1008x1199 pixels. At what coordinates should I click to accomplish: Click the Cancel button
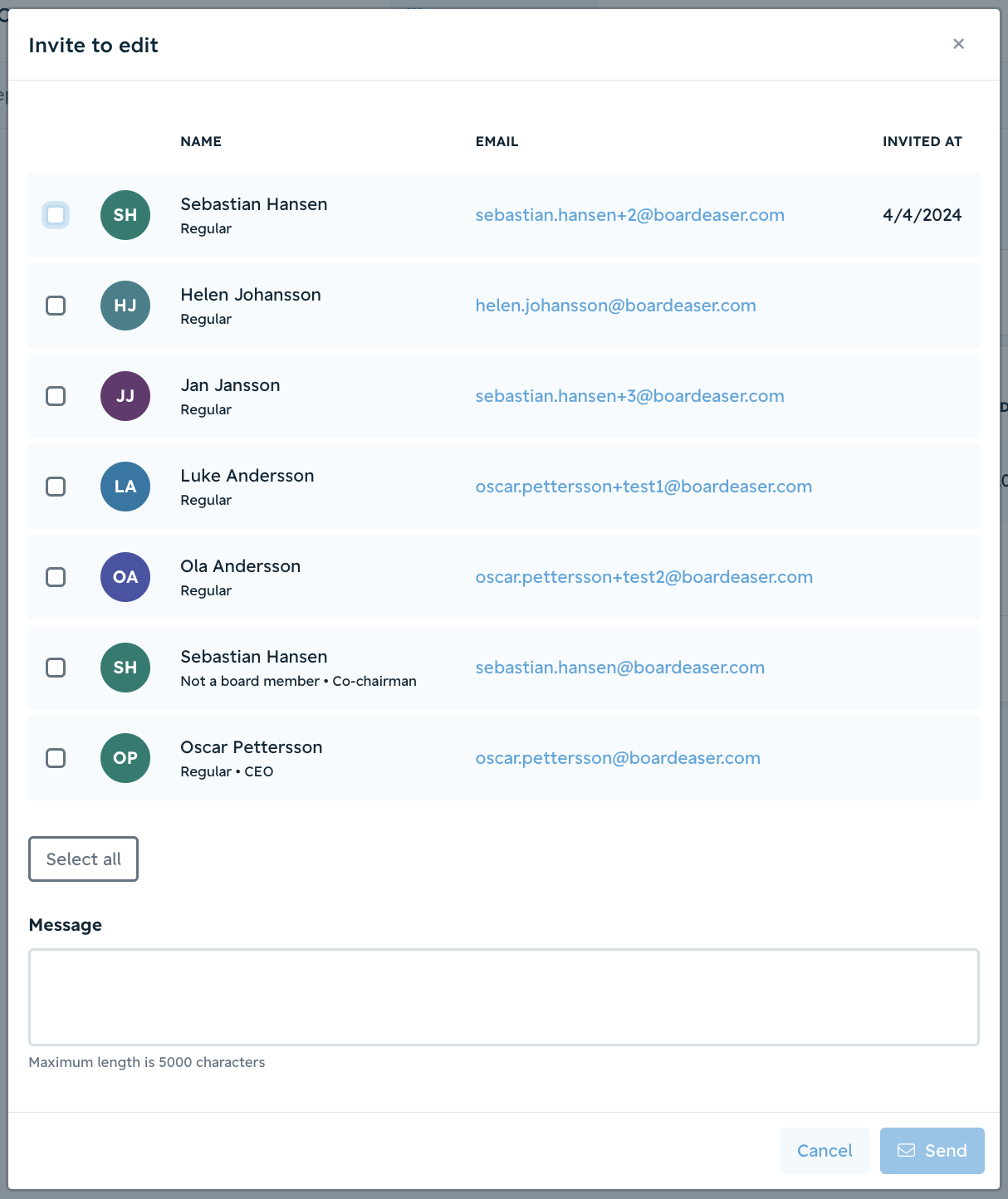click(825, 1151)
